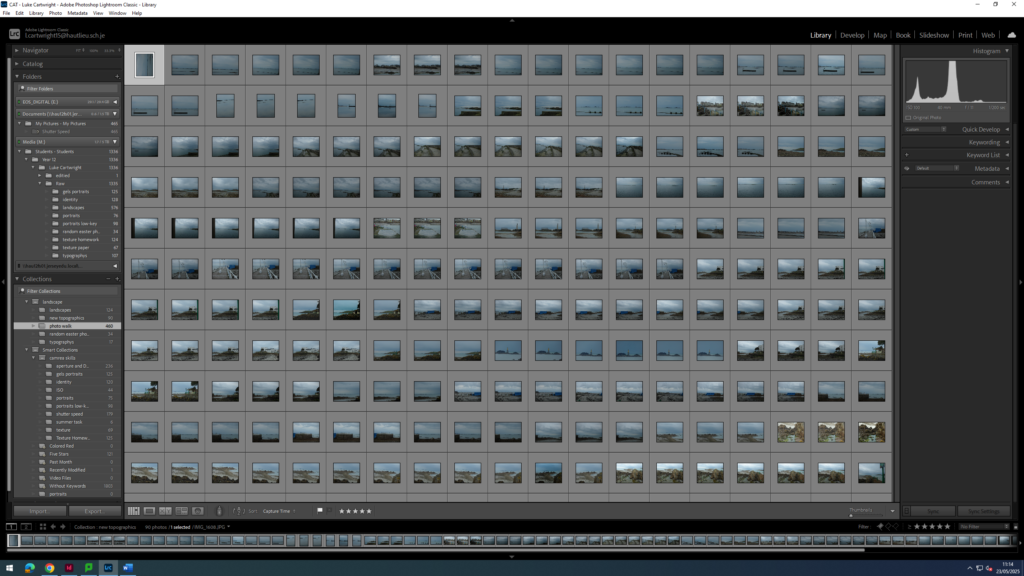The image size is (1024, 576).
Task: Collapse the Smart Collections set
Action: tap(27, 350)
